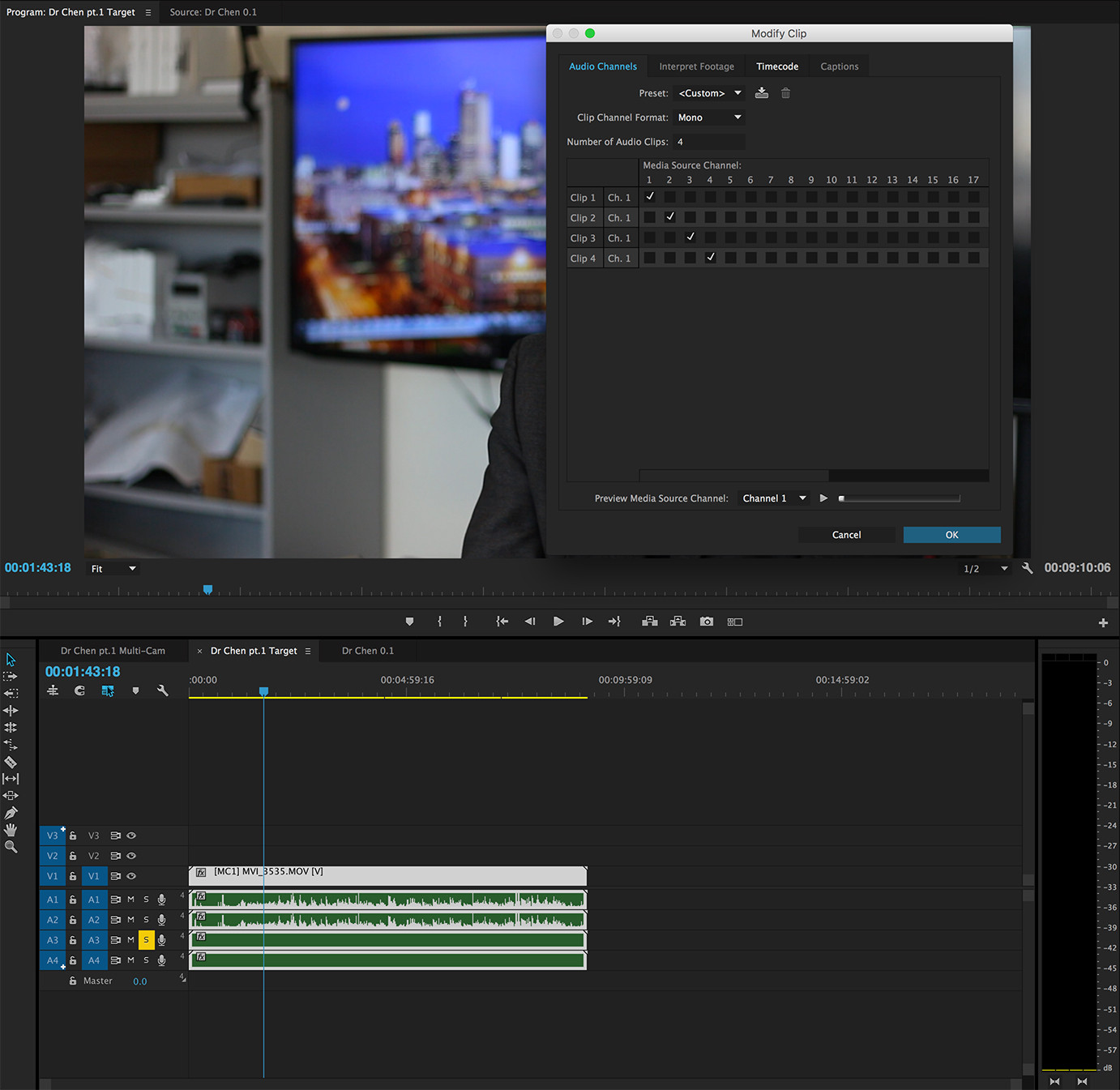Switch to the Dr Chen 0.1 timeline tab
This screenshot has height=1090, width=1120.
367,651
